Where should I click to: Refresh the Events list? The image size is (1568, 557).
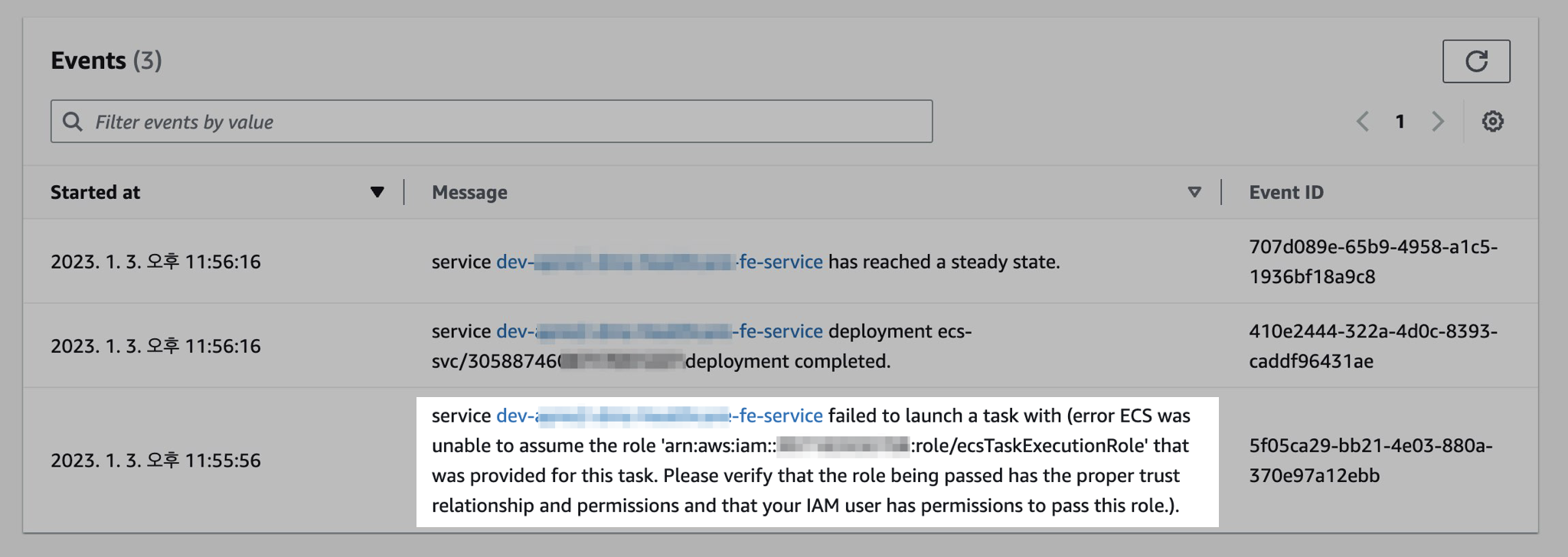click(1475, 61)
